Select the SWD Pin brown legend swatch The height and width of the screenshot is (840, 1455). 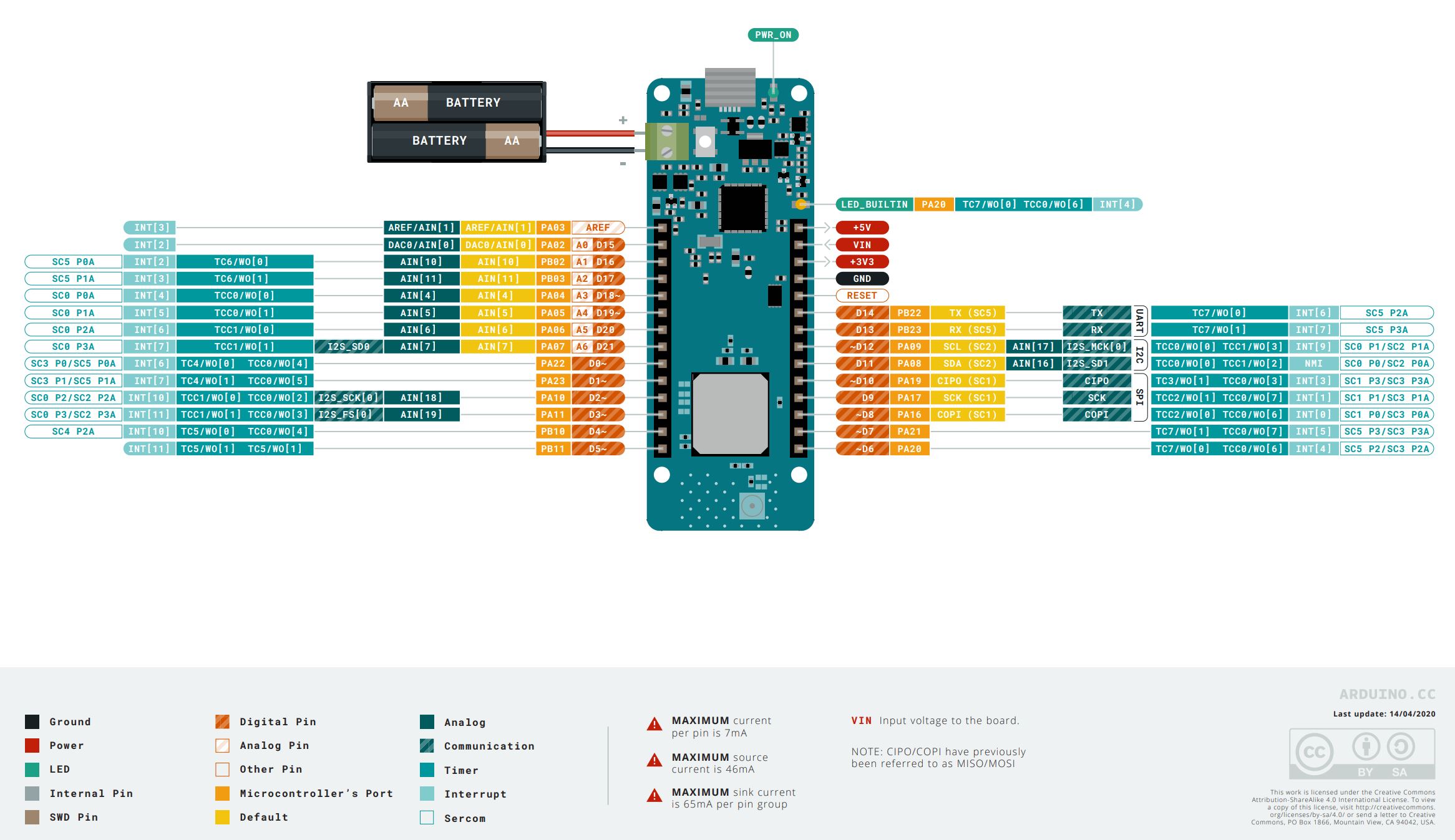[x=32, y=817]
